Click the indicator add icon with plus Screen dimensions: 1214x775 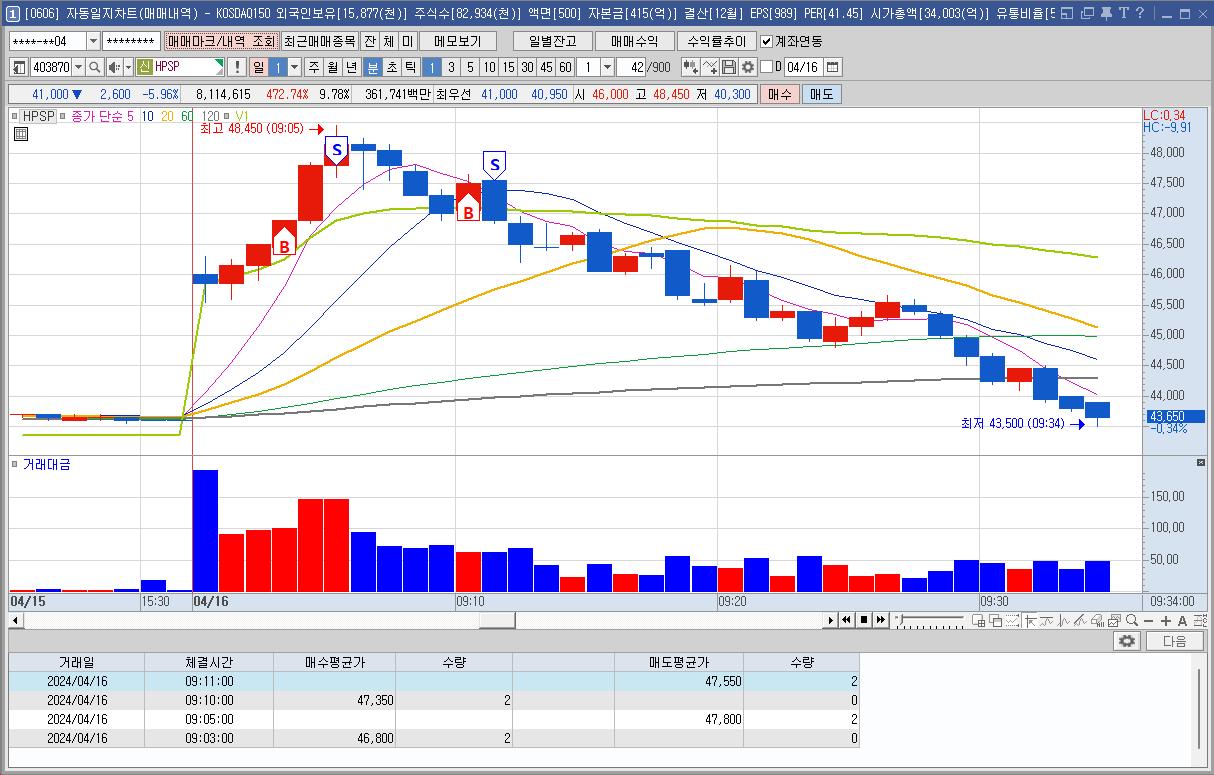click(710, 67)
